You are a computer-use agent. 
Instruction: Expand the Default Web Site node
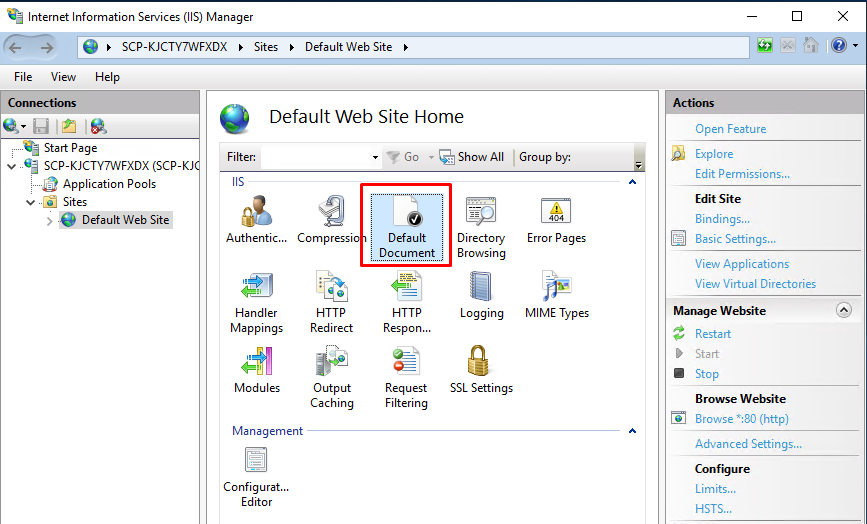click(50, 221)
